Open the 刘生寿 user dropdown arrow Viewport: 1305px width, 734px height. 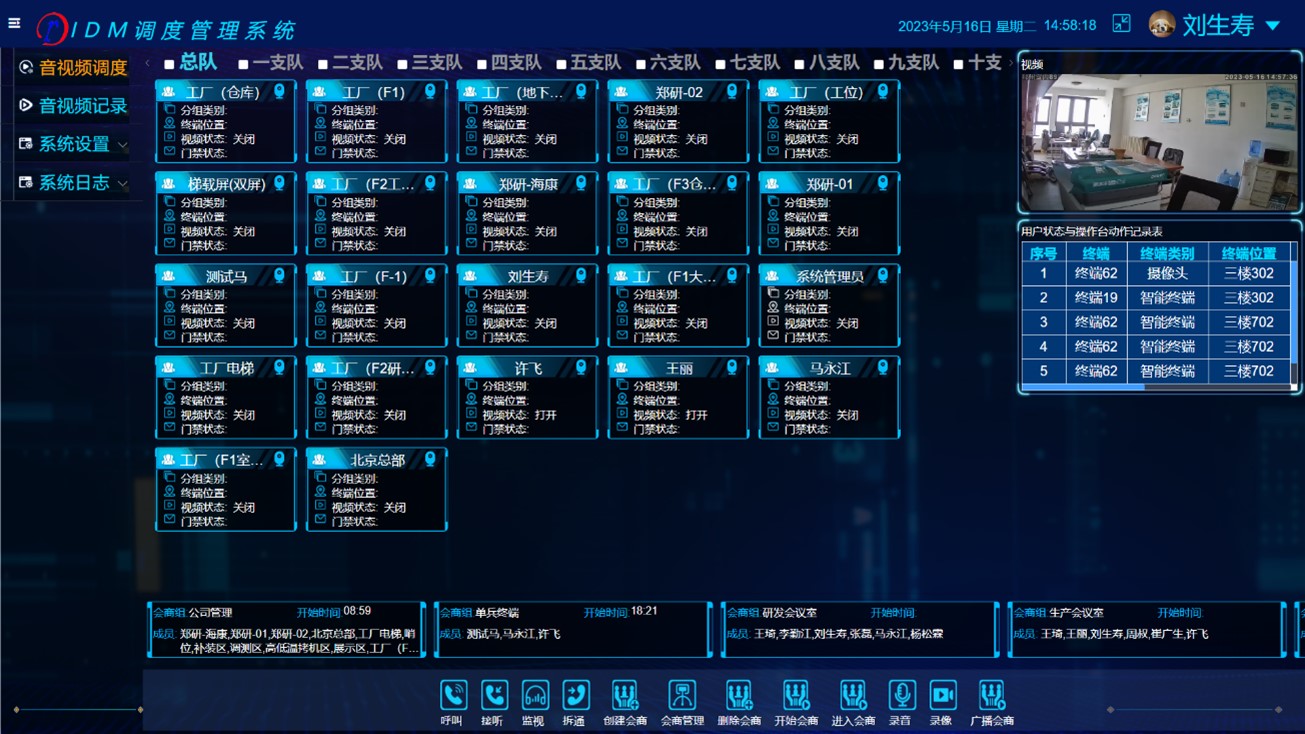click(x=1273, y=26)
